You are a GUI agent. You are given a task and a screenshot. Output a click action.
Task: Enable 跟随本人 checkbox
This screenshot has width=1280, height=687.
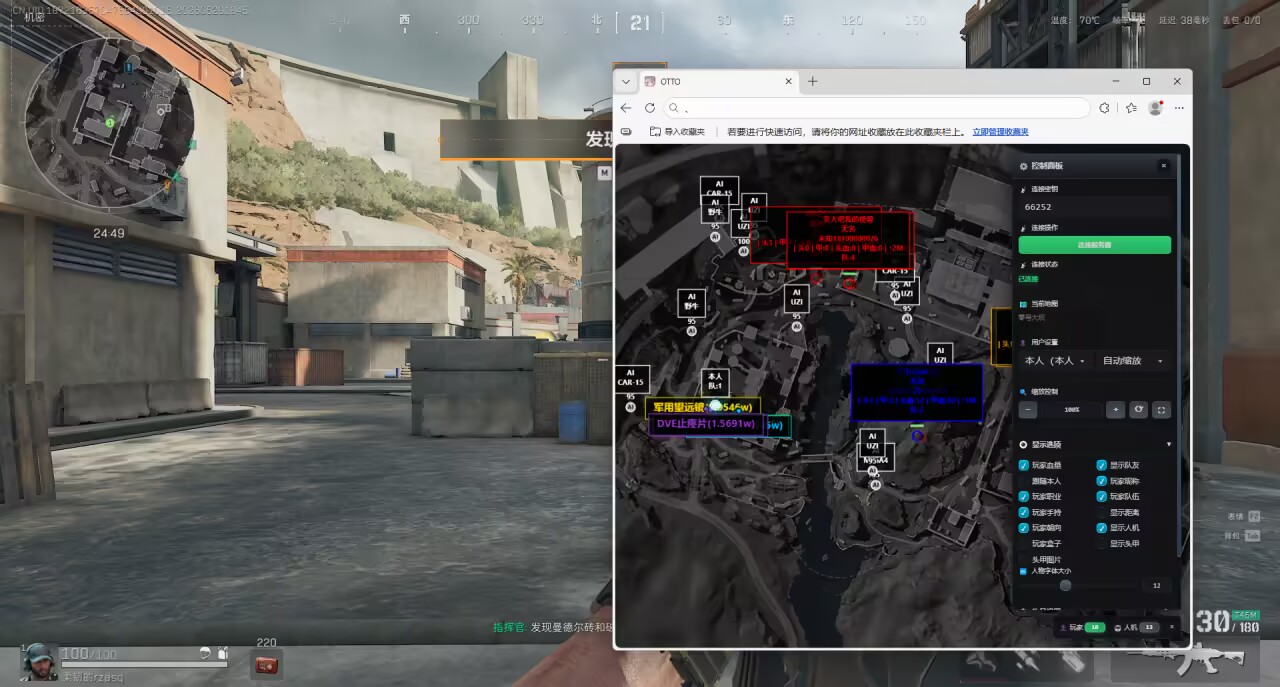1024,481
